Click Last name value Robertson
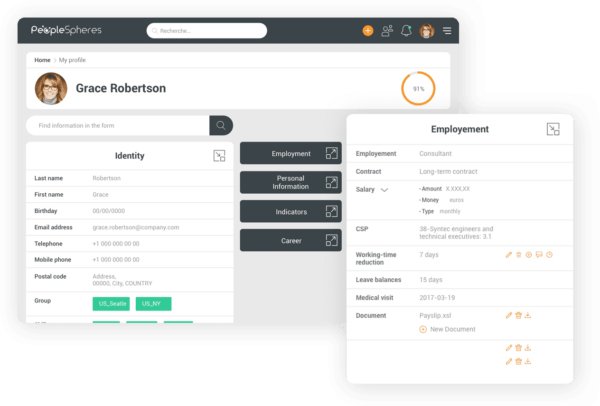Screen dimensions: 600x406 (x=106, y=178)
